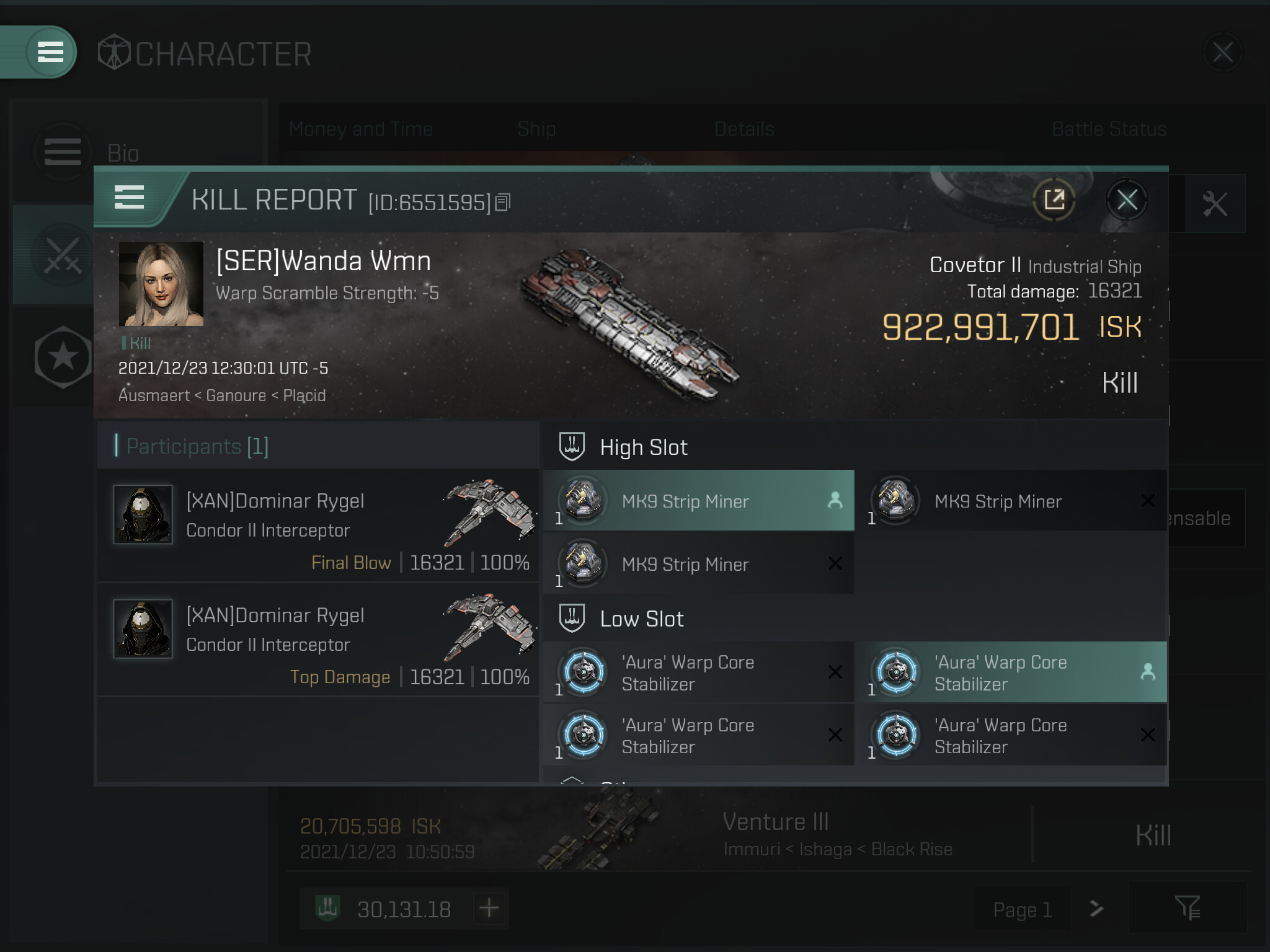Open Dominar Rygel Final Blow participant entry
Screen dimensions: 1270x952
pyautogui.click(x=318, y=526)
